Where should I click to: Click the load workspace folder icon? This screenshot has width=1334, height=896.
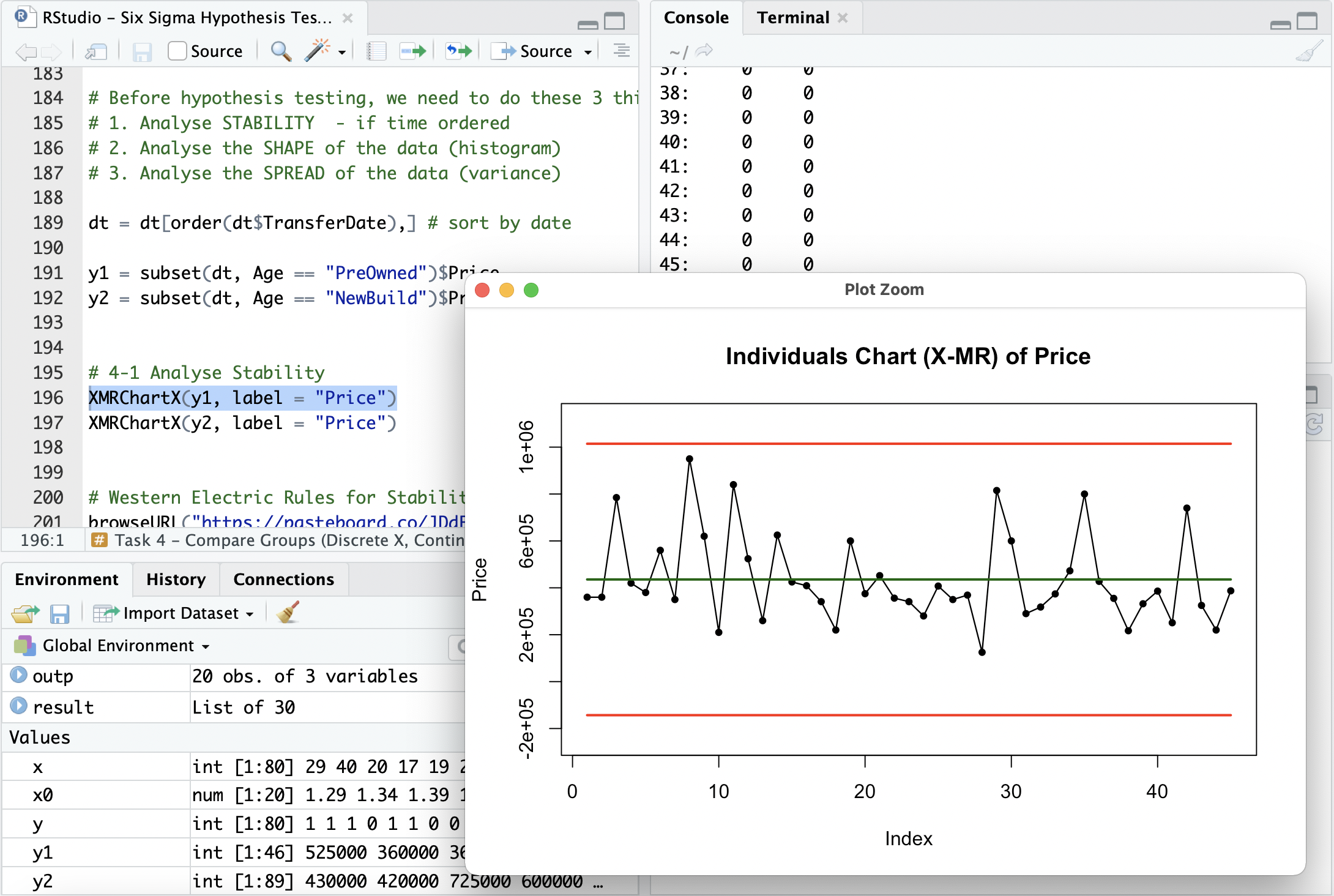pyautogui.click(x=25, y=613)
